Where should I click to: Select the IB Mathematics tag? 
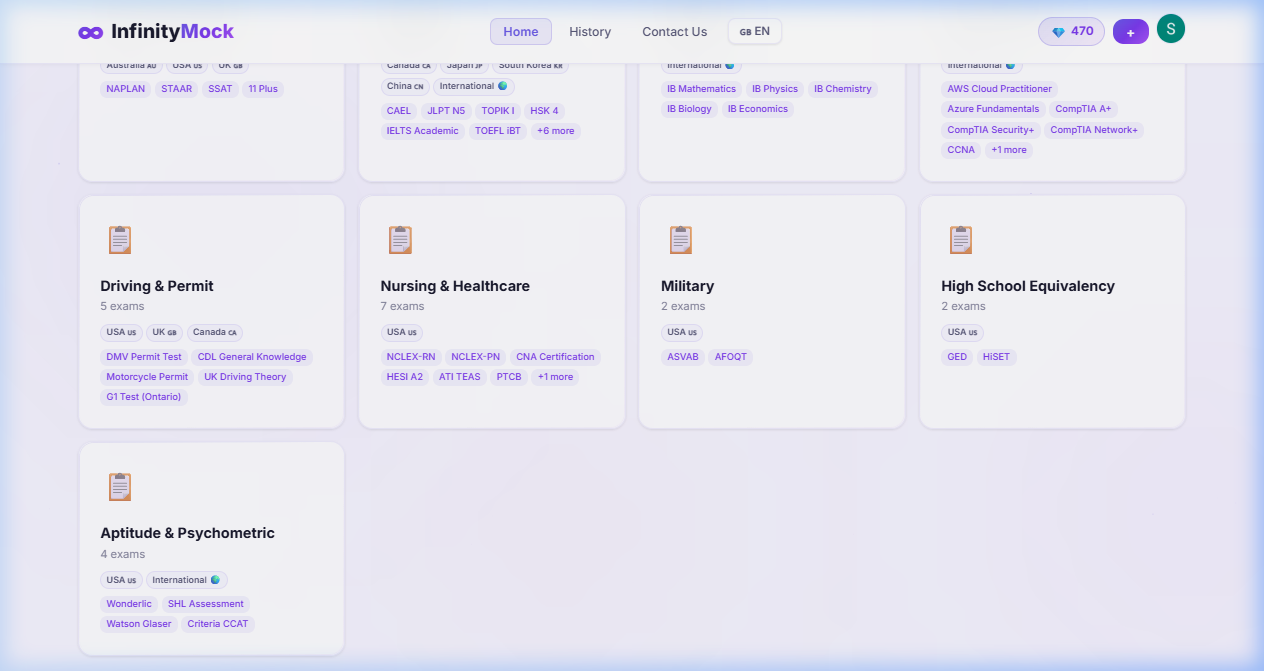click(702, 89)
